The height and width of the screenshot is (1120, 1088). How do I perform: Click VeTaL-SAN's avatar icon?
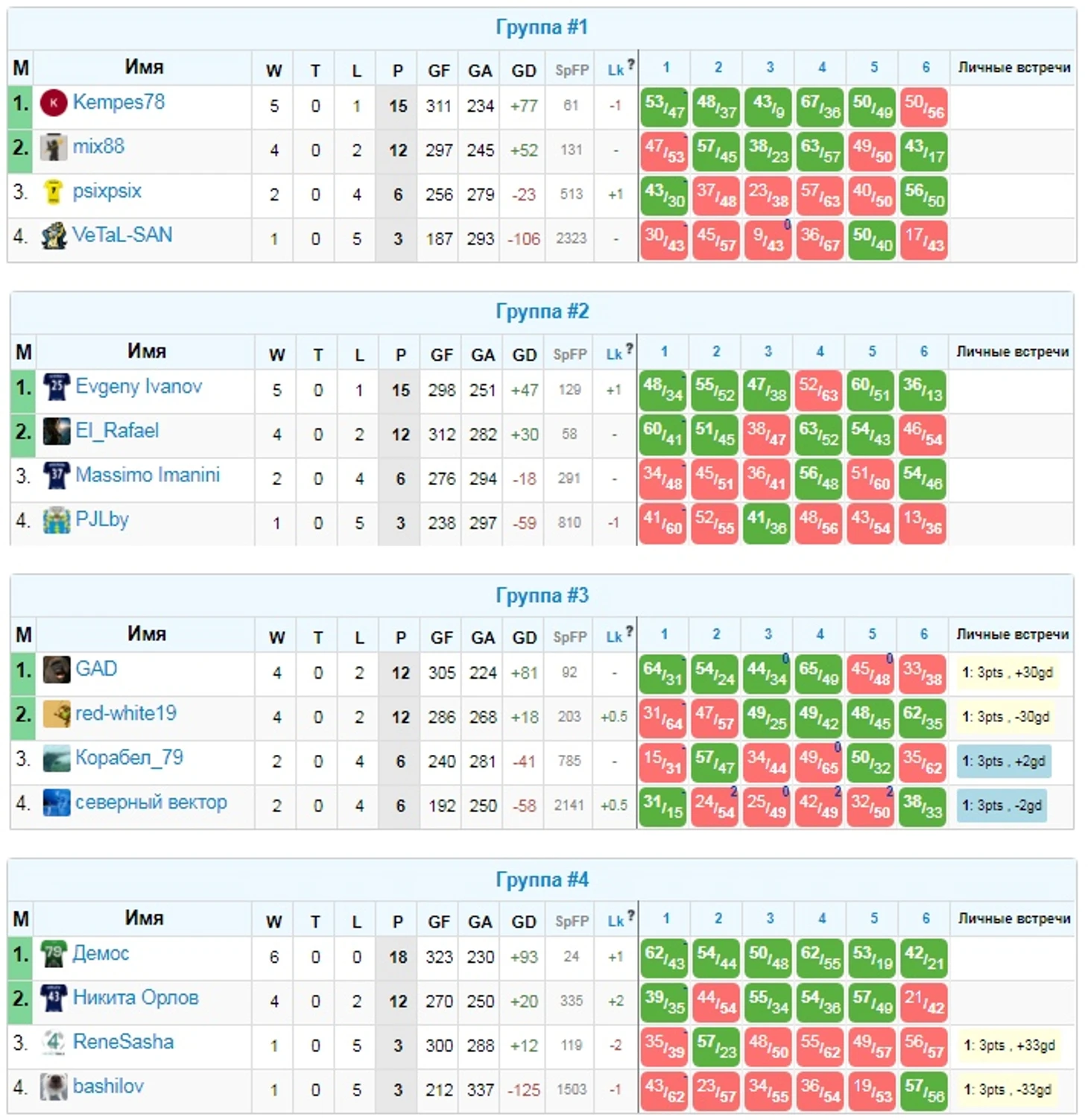click(x=54, y=236)
